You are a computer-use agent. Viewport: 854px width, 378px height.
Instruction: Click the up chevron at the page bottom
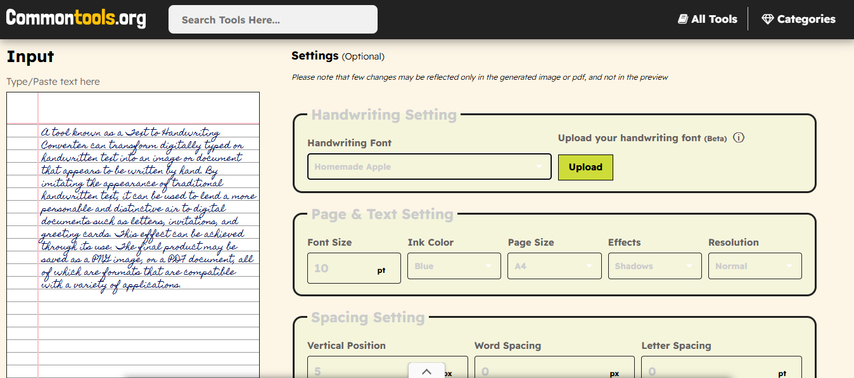(x=426, y=371)
